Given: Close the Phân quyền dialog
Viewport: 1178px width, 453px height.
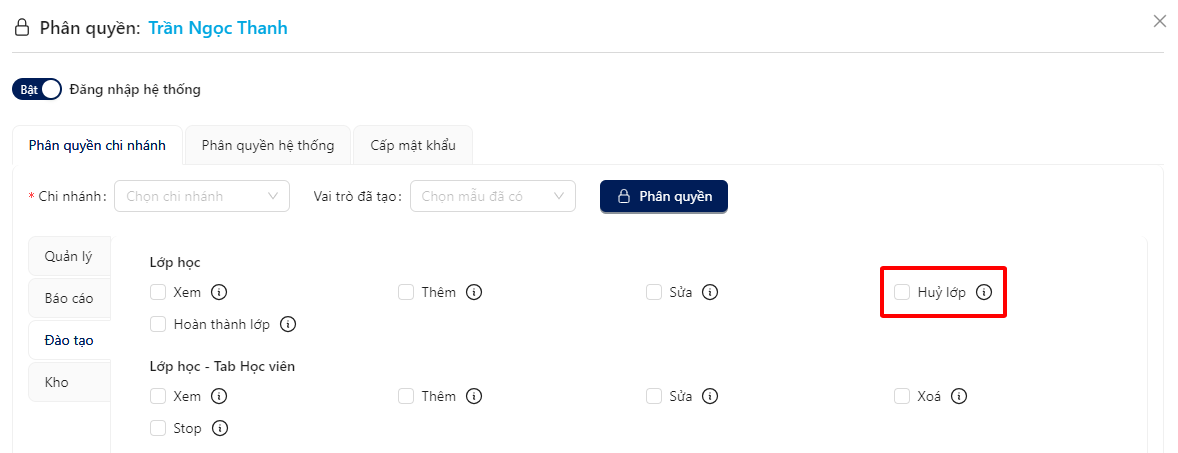Looking at the screenshot, I should [x=1159, y=22].
